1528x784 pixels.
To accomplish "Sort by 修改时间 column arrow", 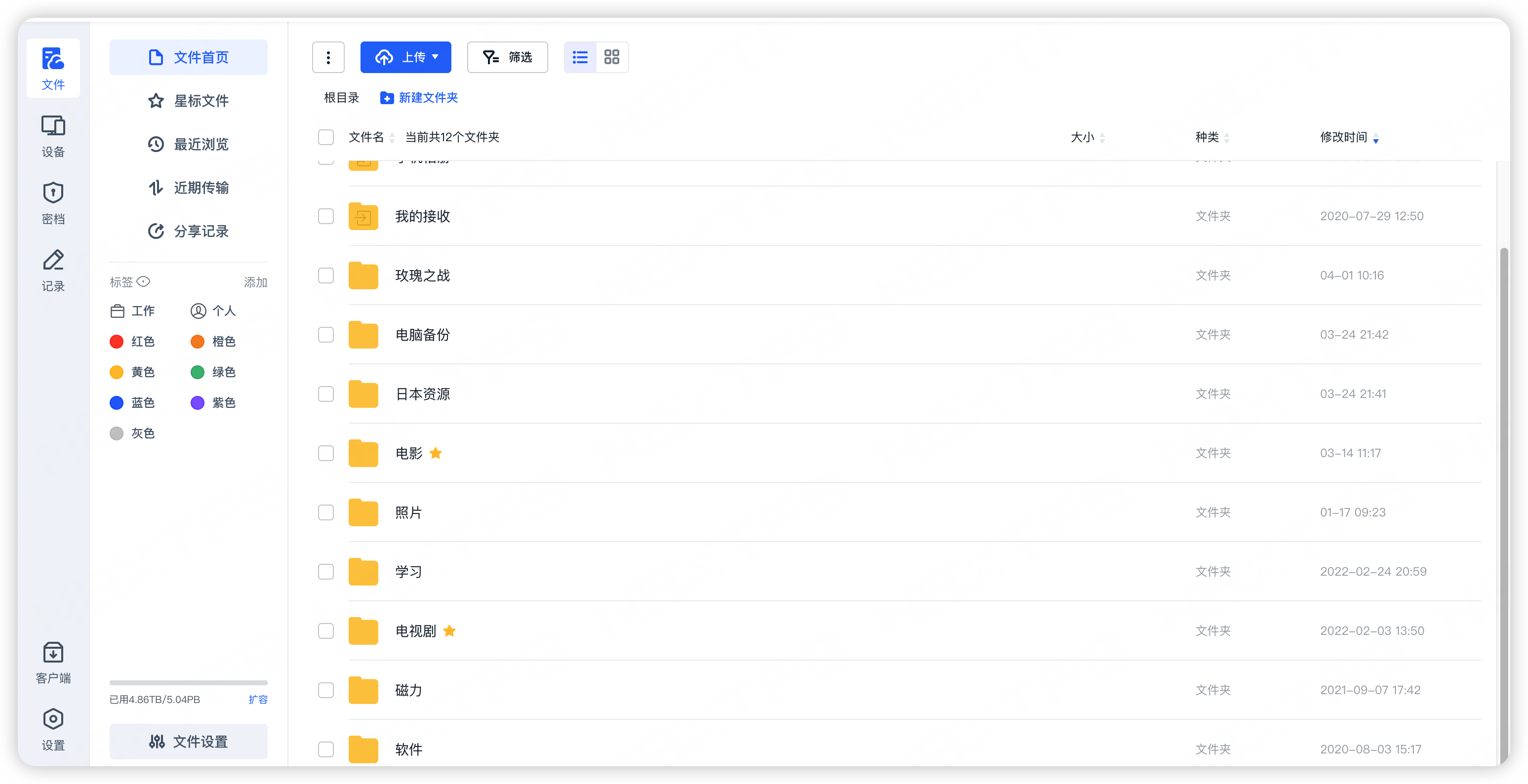I will [x=1375, y=138].
